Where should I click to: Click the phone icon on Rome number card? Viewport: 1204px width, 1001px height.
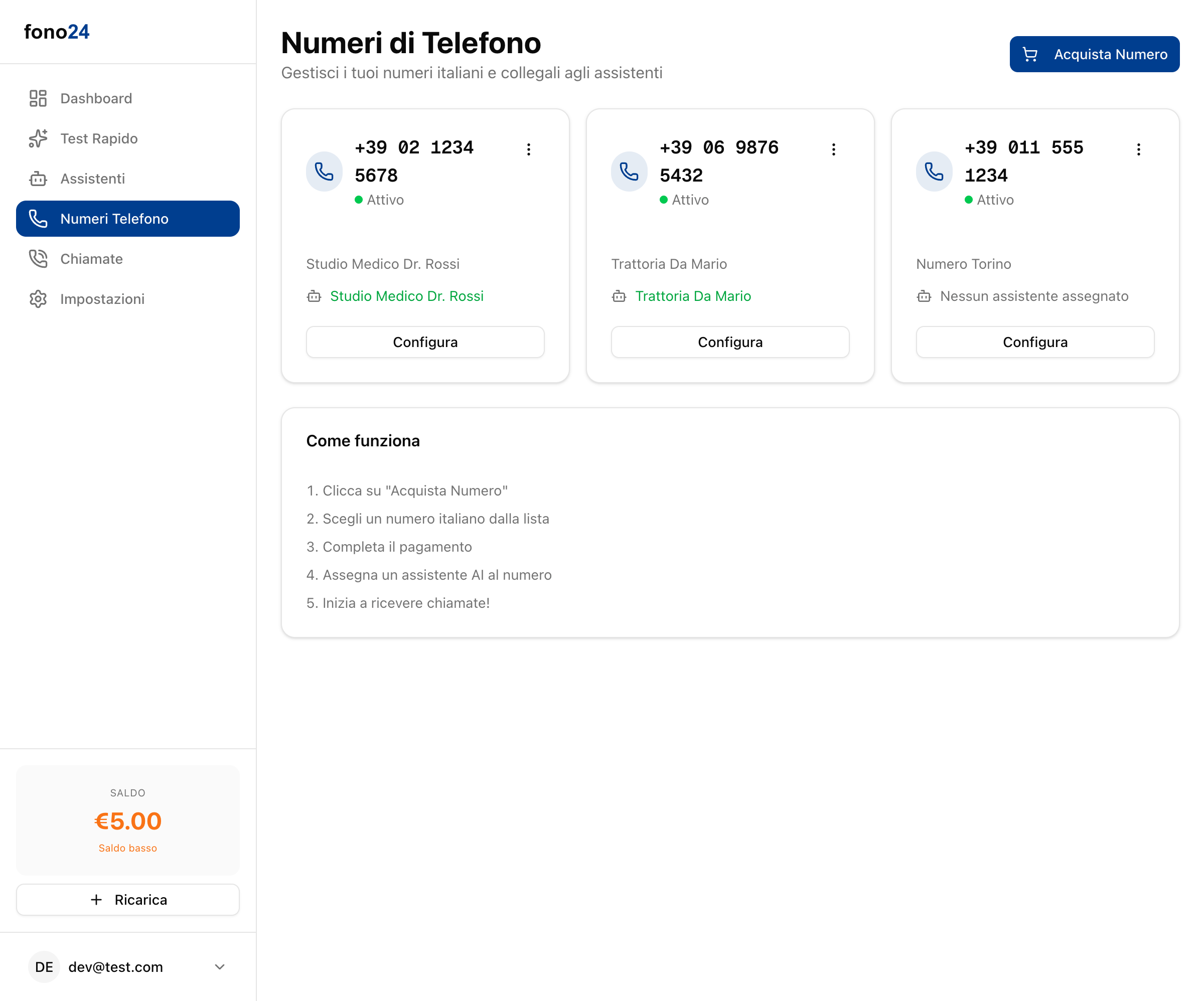tap(629, 172)
